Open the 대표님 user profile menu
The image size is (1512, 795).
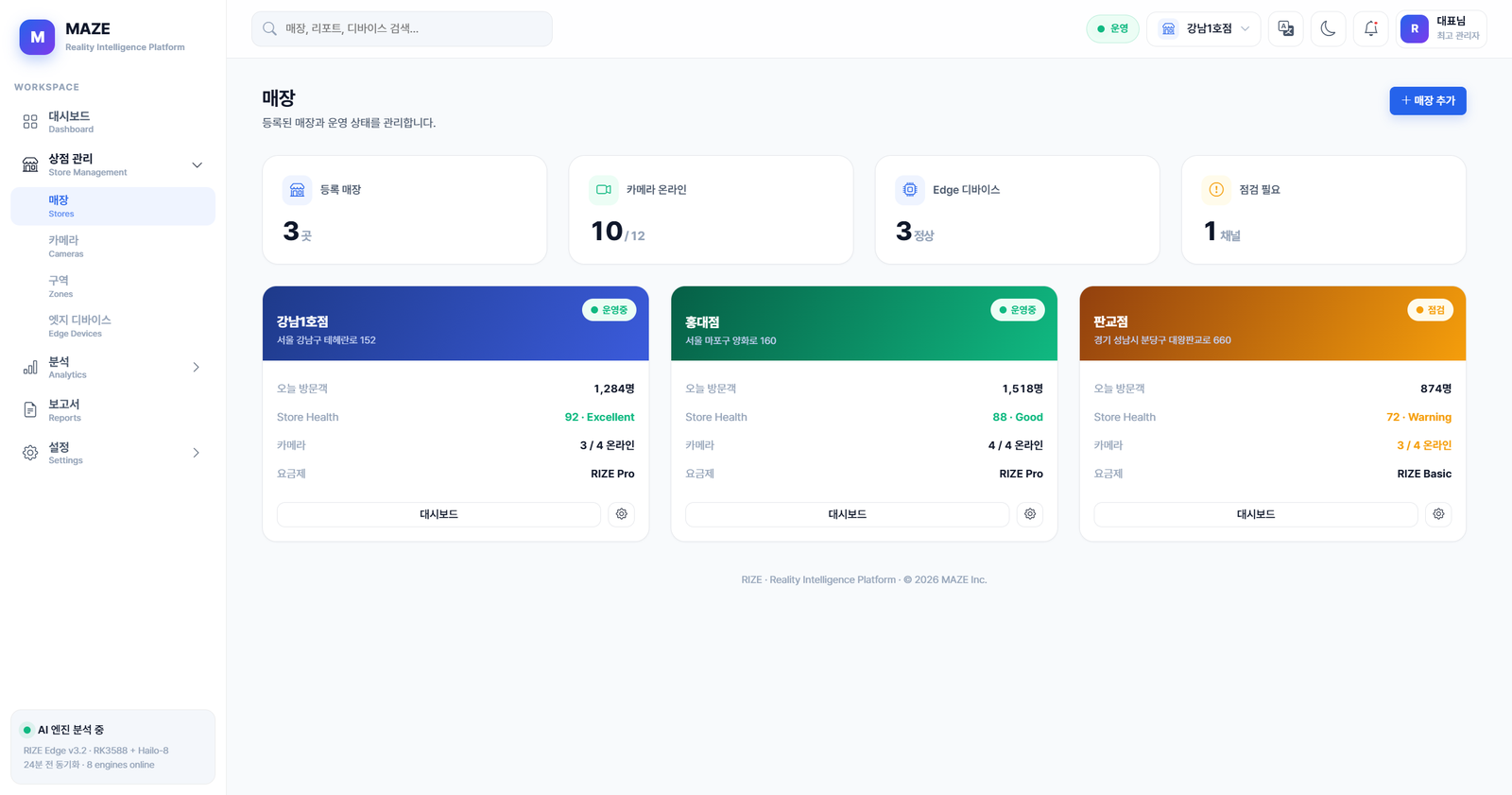(x=1441, y=28)
